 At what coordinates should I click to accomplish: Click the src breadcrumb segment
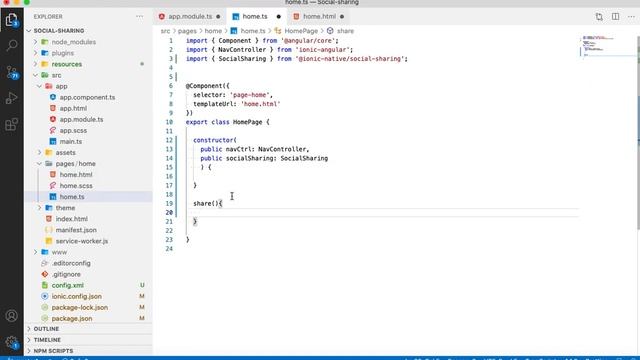tap(165, 31)
